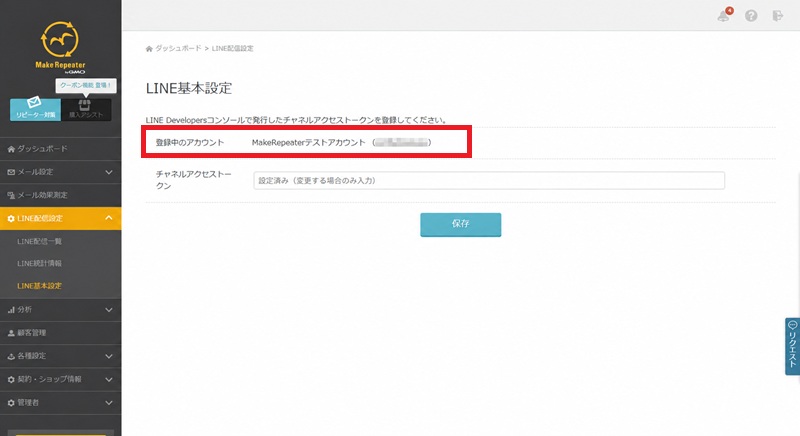The width and height of the screenshot is (800, 436).
Task: Open the メール設定 sidebar menu
Action: pos(60,172)
